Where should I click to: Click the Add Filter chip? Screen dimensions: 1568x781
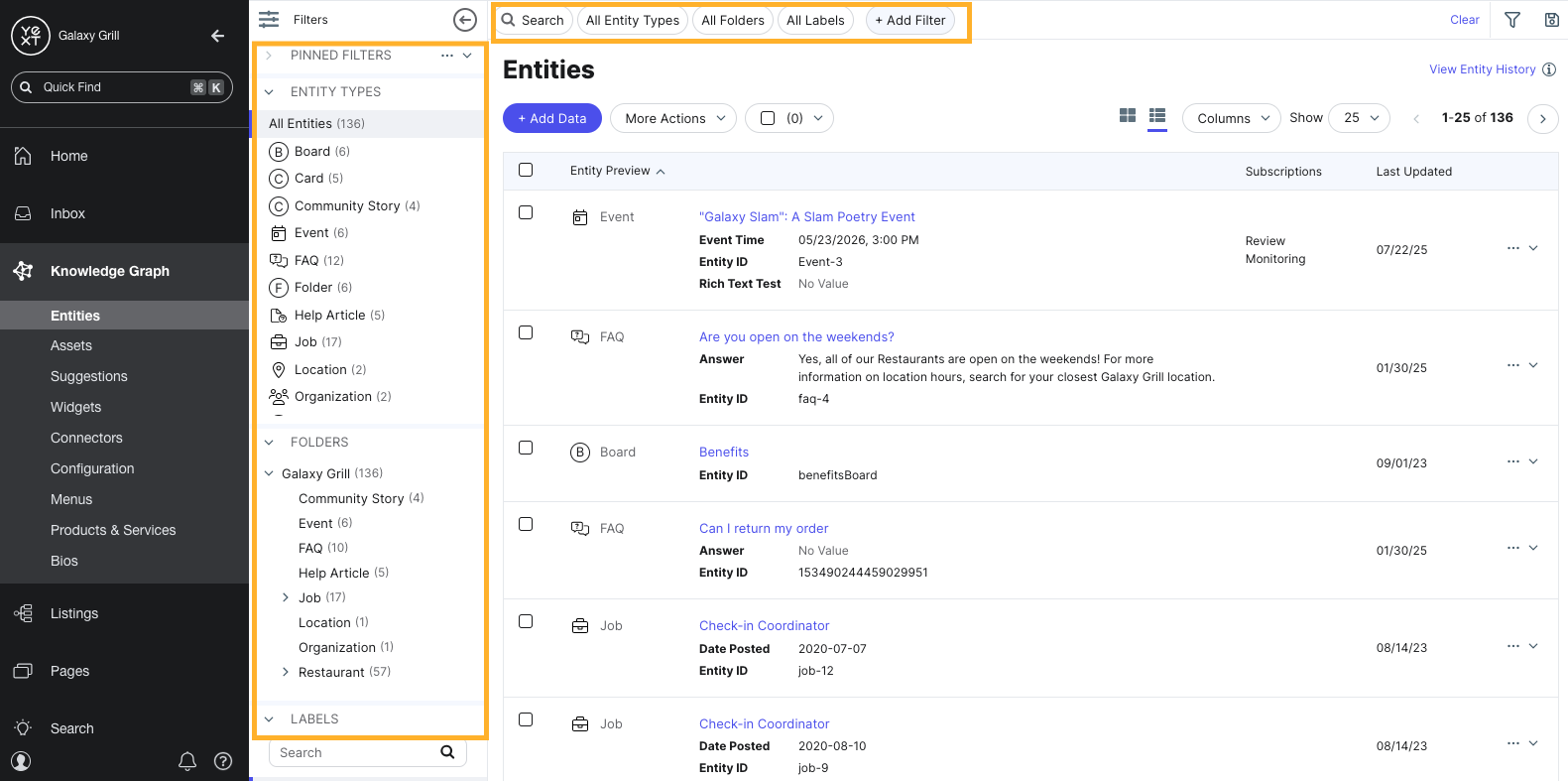(910, 20)
